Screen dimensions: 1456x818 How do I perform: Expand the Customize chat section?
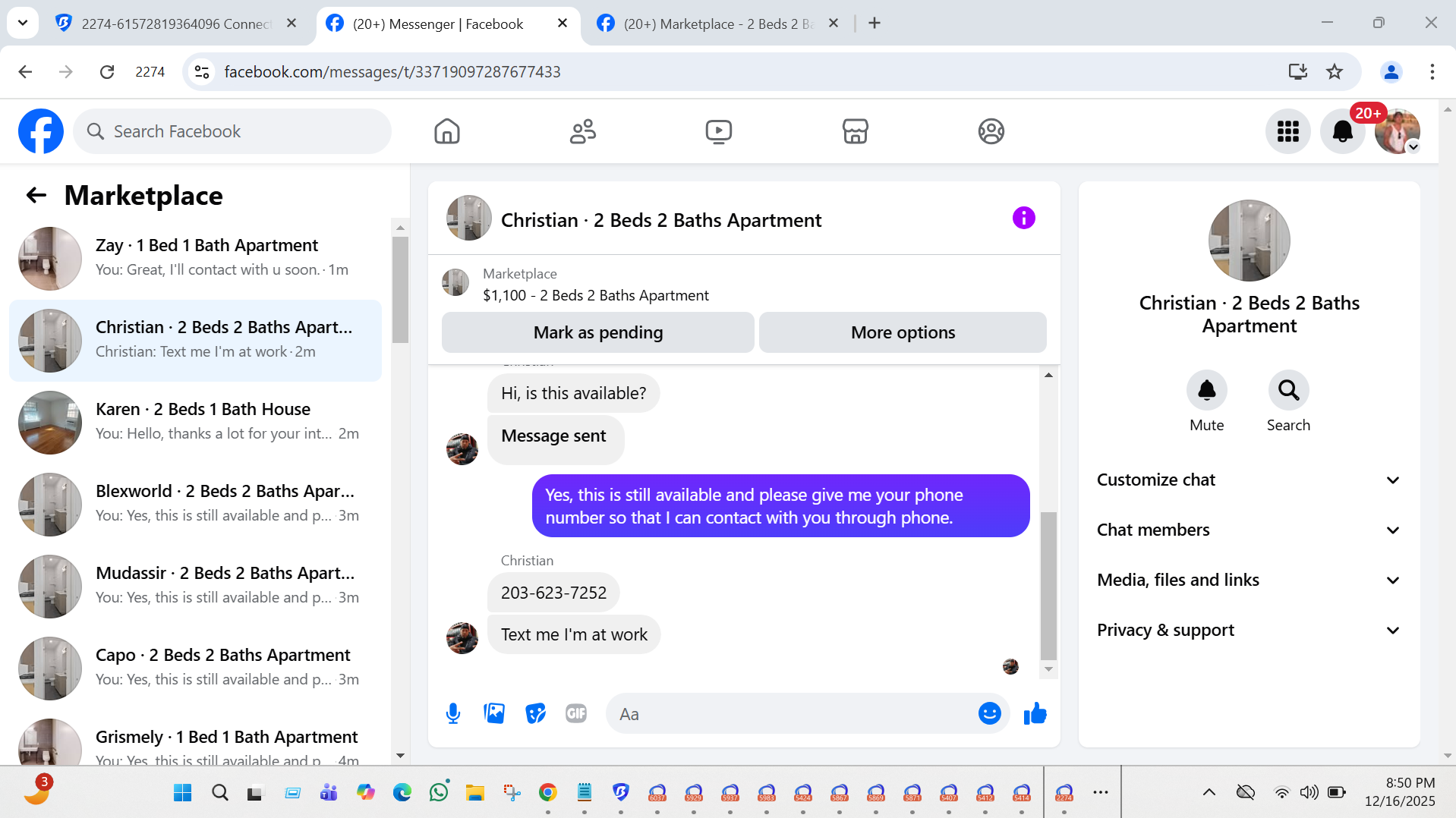coord(1249,480)
